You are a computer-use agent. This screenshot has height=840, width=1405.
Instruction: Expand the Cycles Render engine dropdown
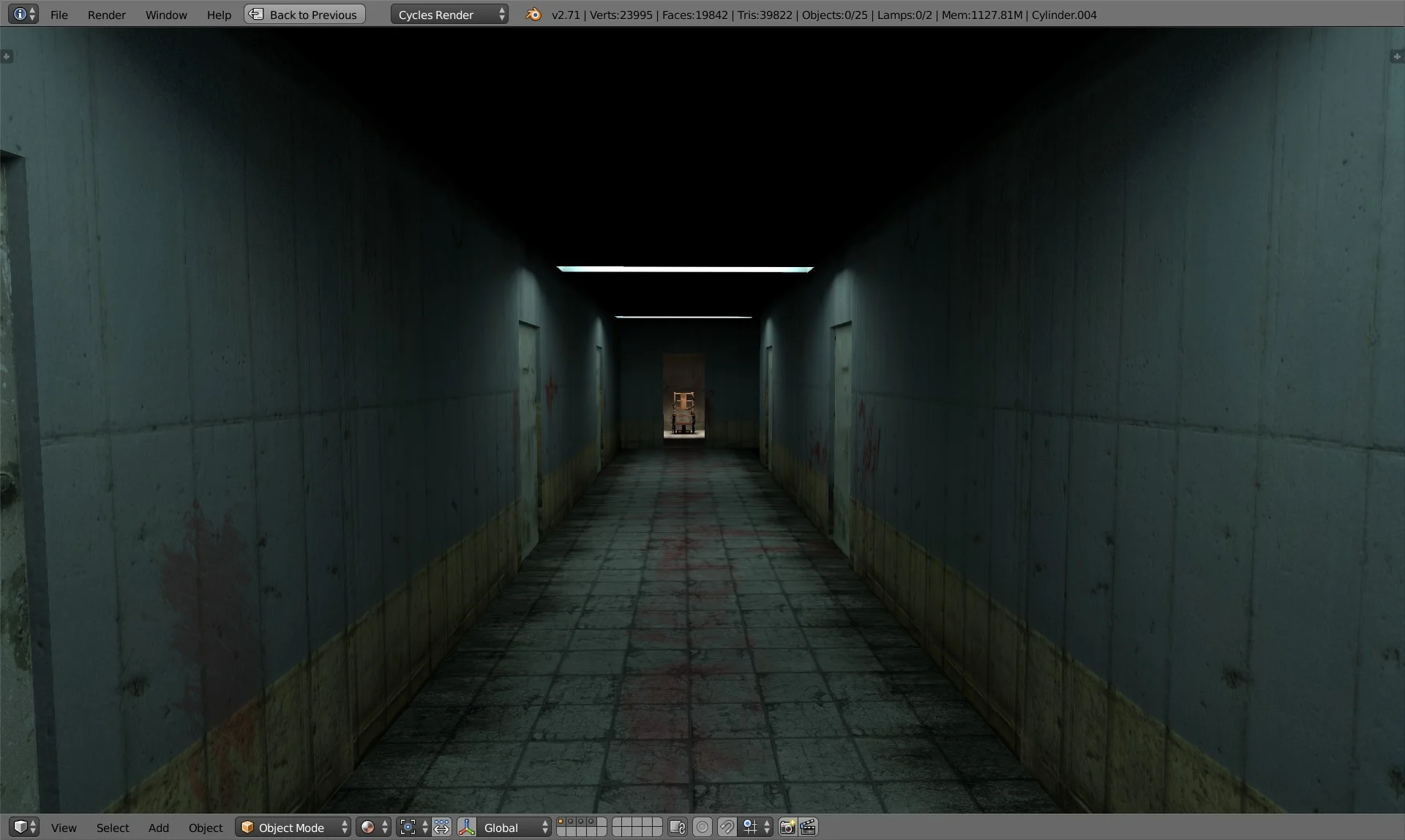(x=449, y=14)
